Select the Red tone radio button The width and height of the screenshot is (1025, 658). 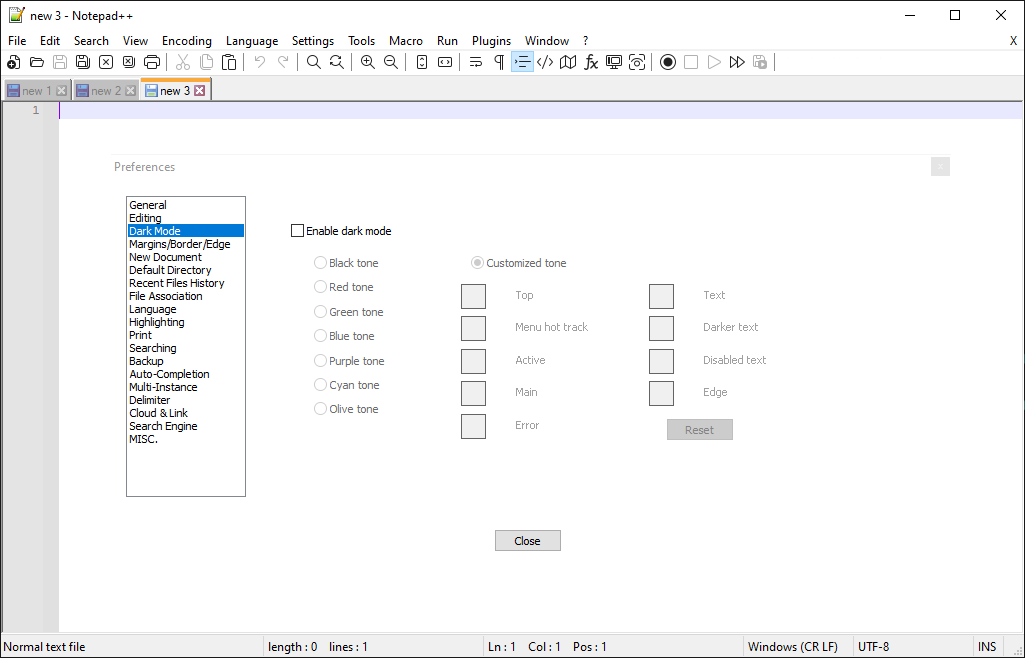320,287
